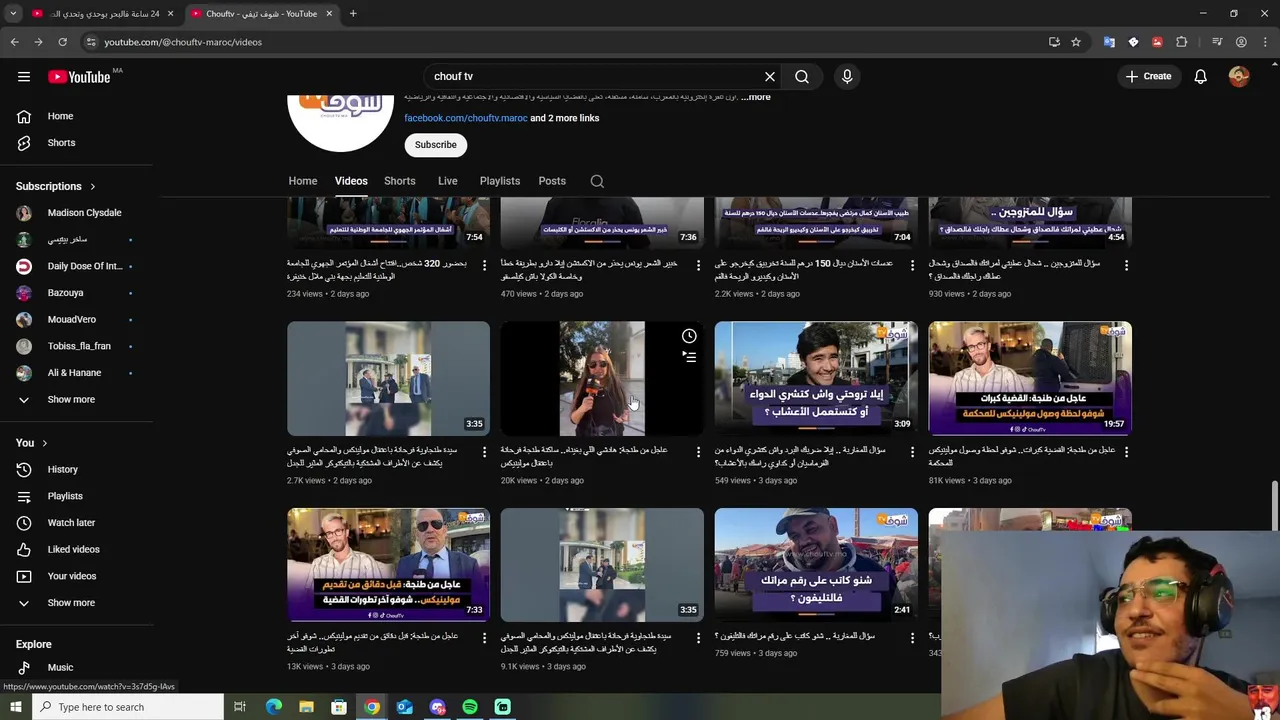Image resolution: width=1280 pixels, height=720 pixels.
Task: Bookmark this page with the star icon
Action: [1076, 42]
